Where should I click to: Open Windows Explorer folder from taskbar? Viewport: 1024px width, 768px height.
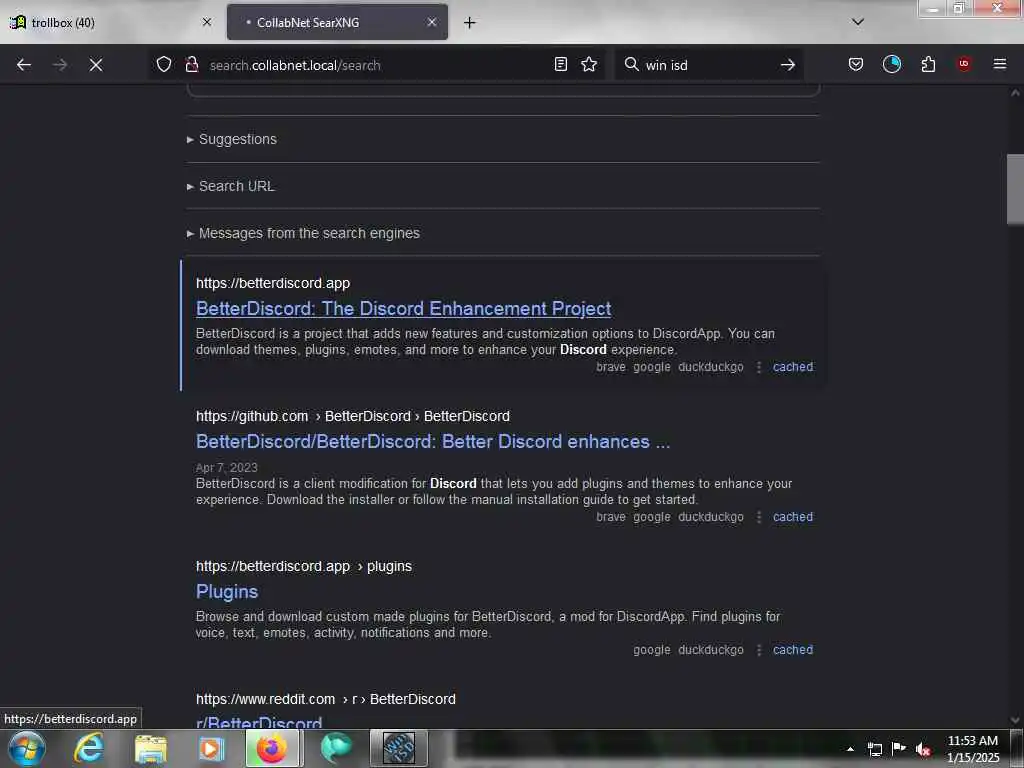(x=151, y=749)
